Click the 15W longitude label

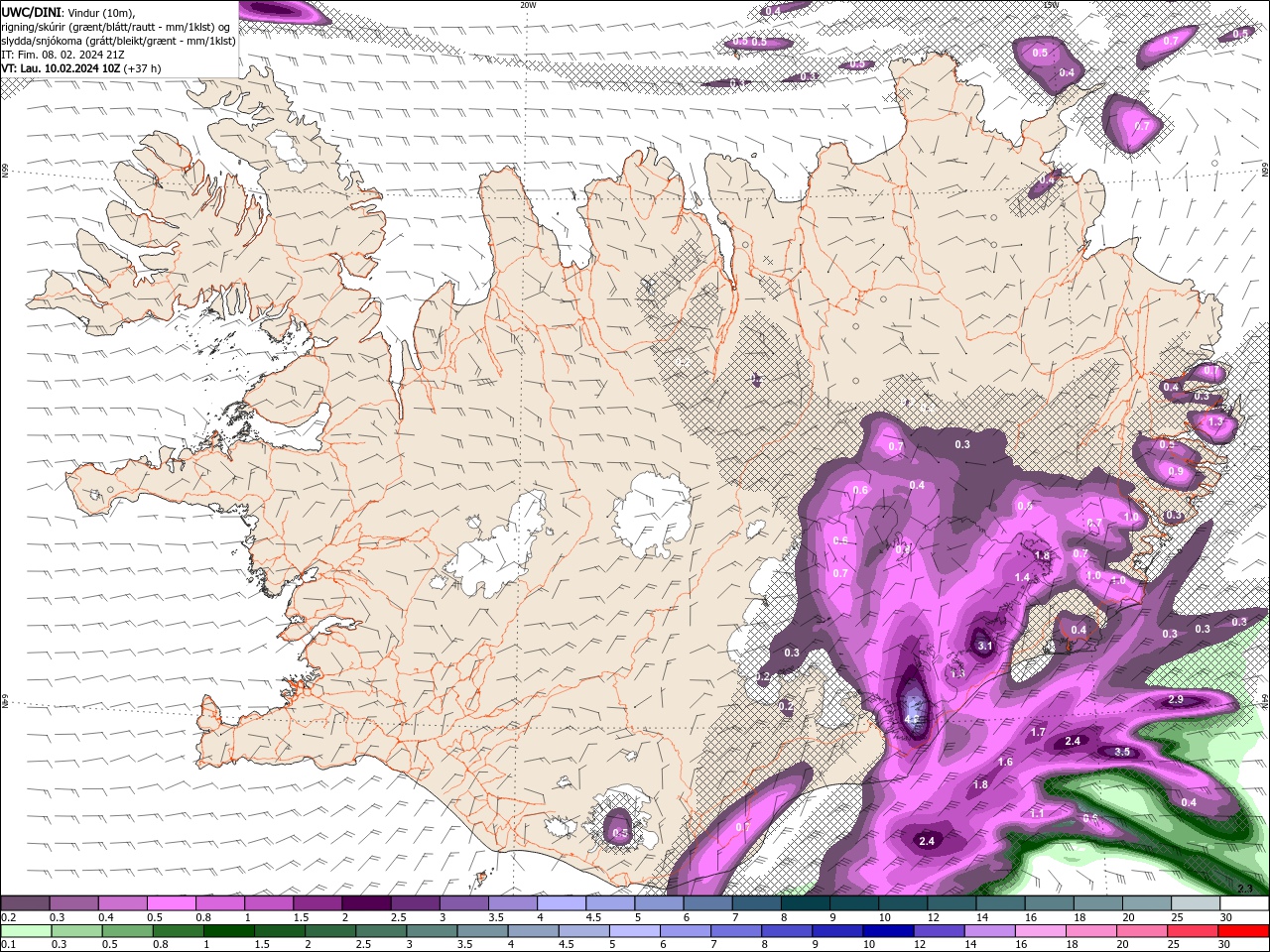(1050, 5)
